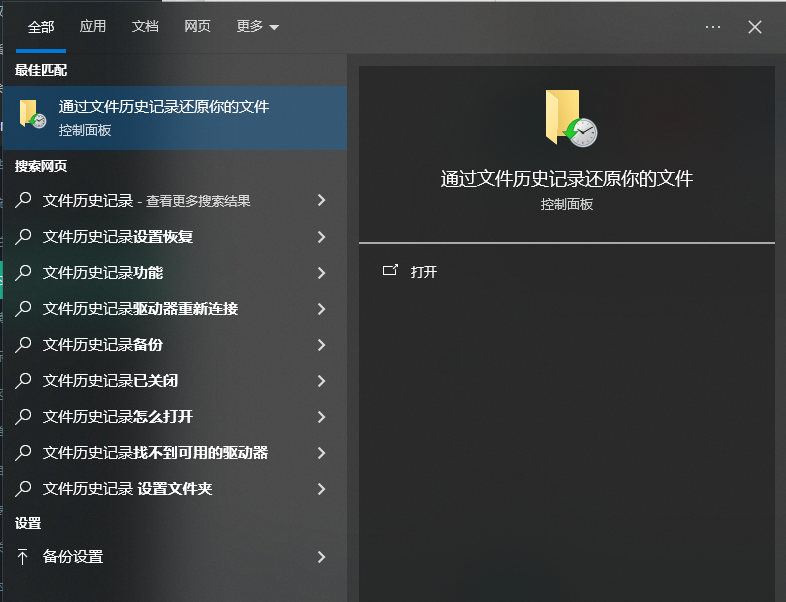Viewport: 786px width, 602px height.
Task: Click search icon beside 查看更多搜索结果
Action: click(23, 200)
